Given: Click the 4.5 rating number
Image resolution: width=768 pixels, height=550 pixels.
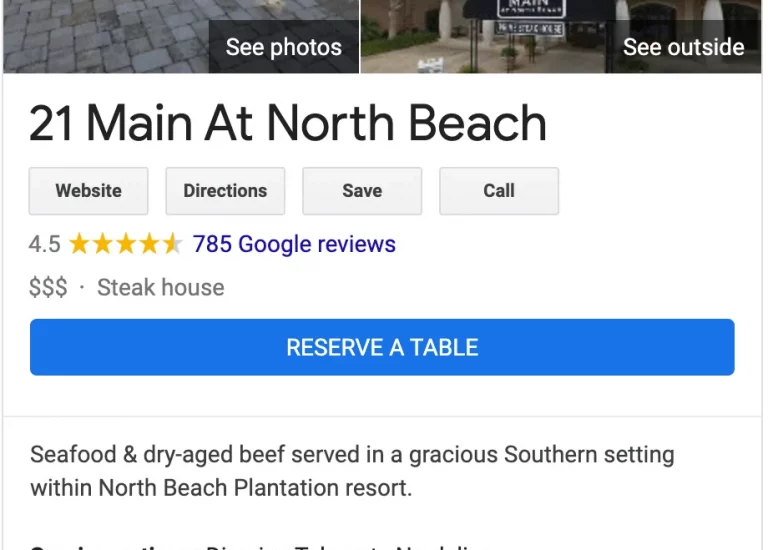Looking at the screenshot, I should (44, 244).
